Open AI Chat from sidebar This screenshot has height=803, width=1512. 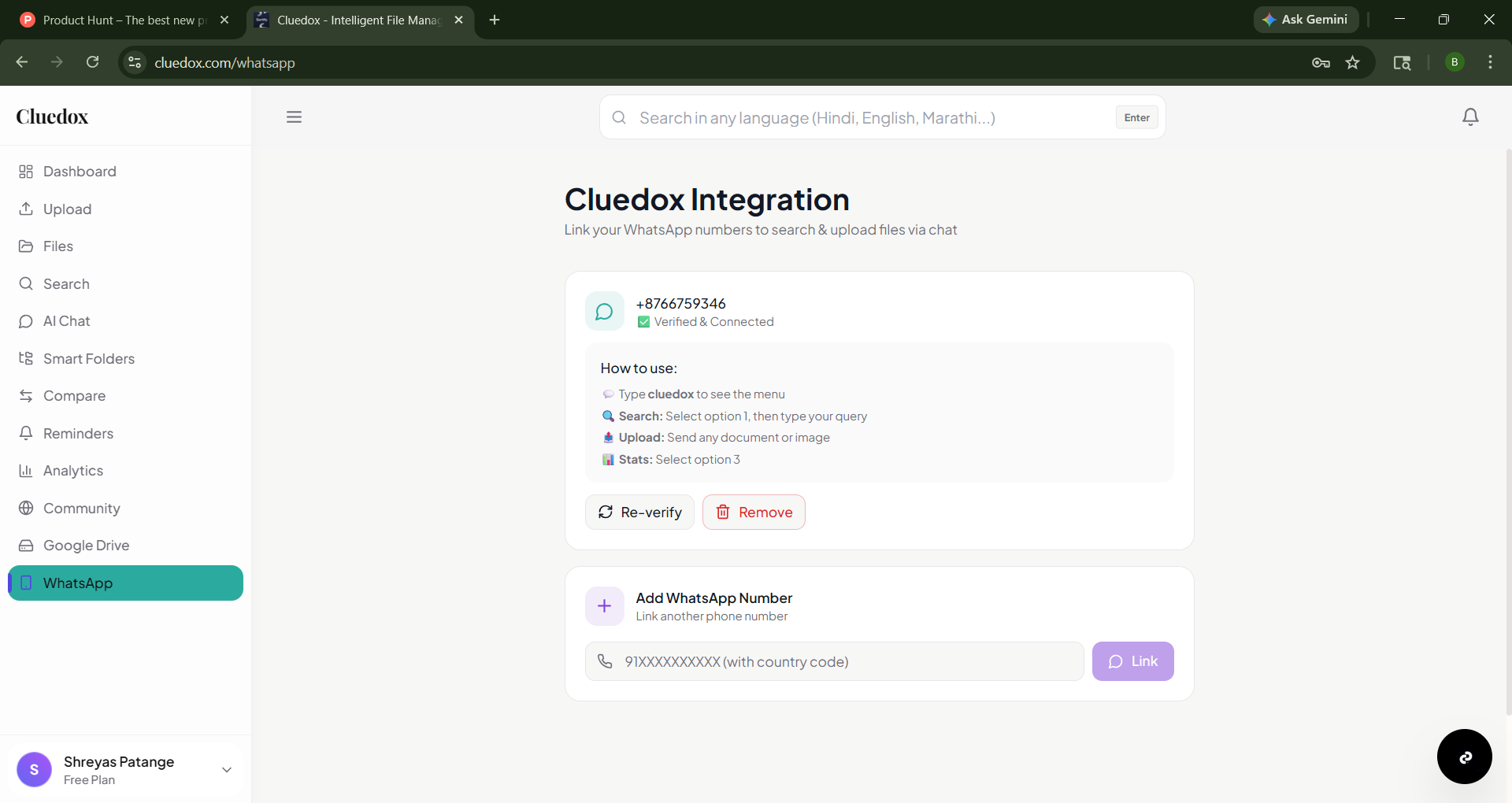click(x=125, y=321)
